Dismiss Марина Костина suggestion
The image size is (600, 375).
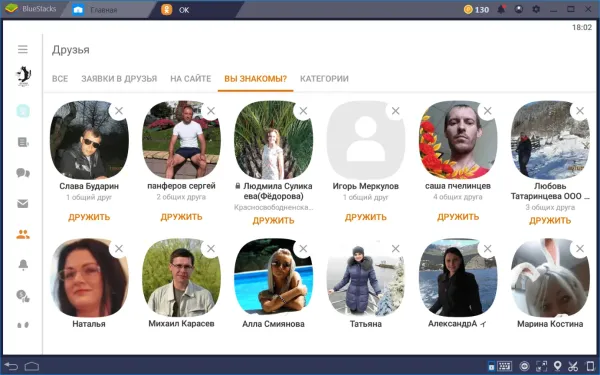580,249
